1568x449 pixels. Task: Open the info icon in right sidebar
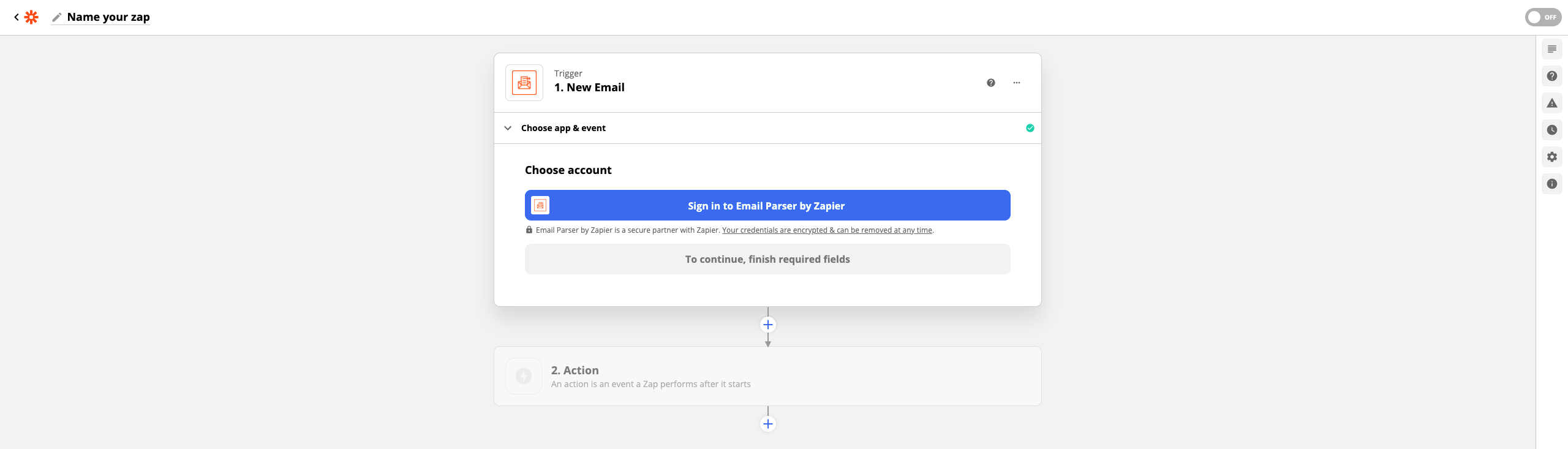1551,184
